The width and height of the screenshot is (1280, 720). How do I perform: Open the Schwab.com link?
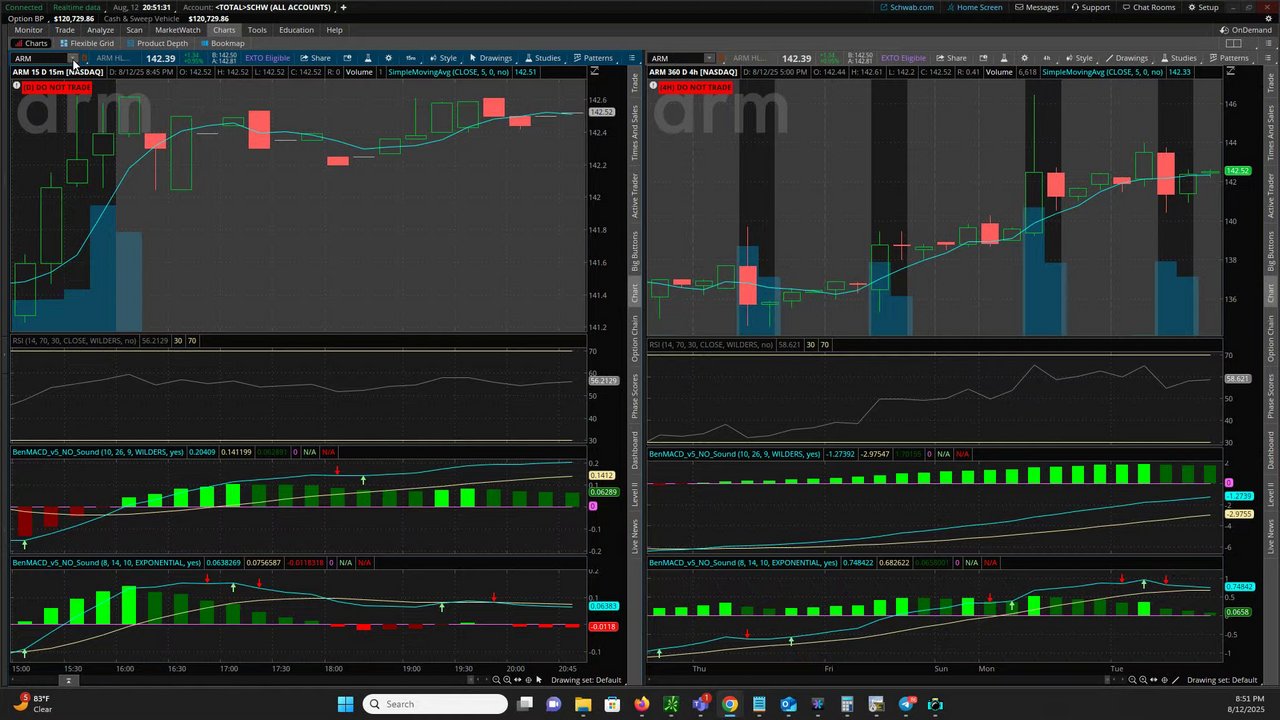tap(906, 7)
